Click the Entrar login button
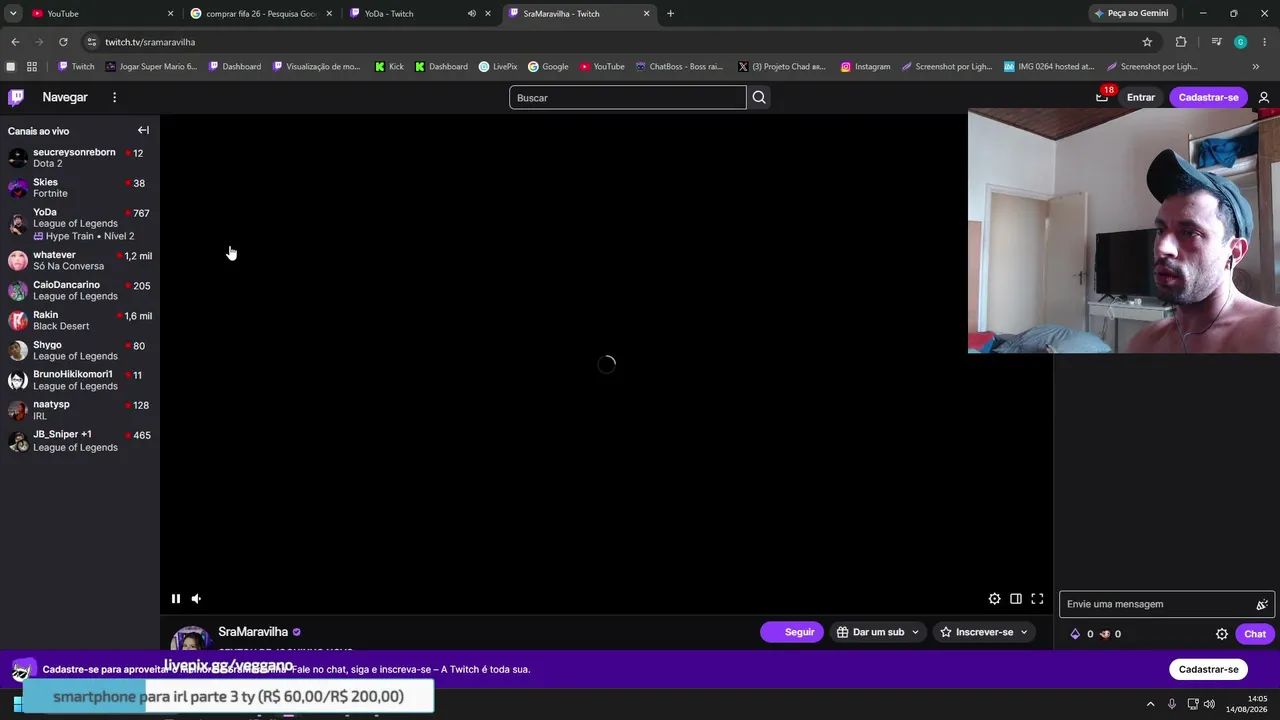This screenshot has height=720, width=1280. point(1141,97)
